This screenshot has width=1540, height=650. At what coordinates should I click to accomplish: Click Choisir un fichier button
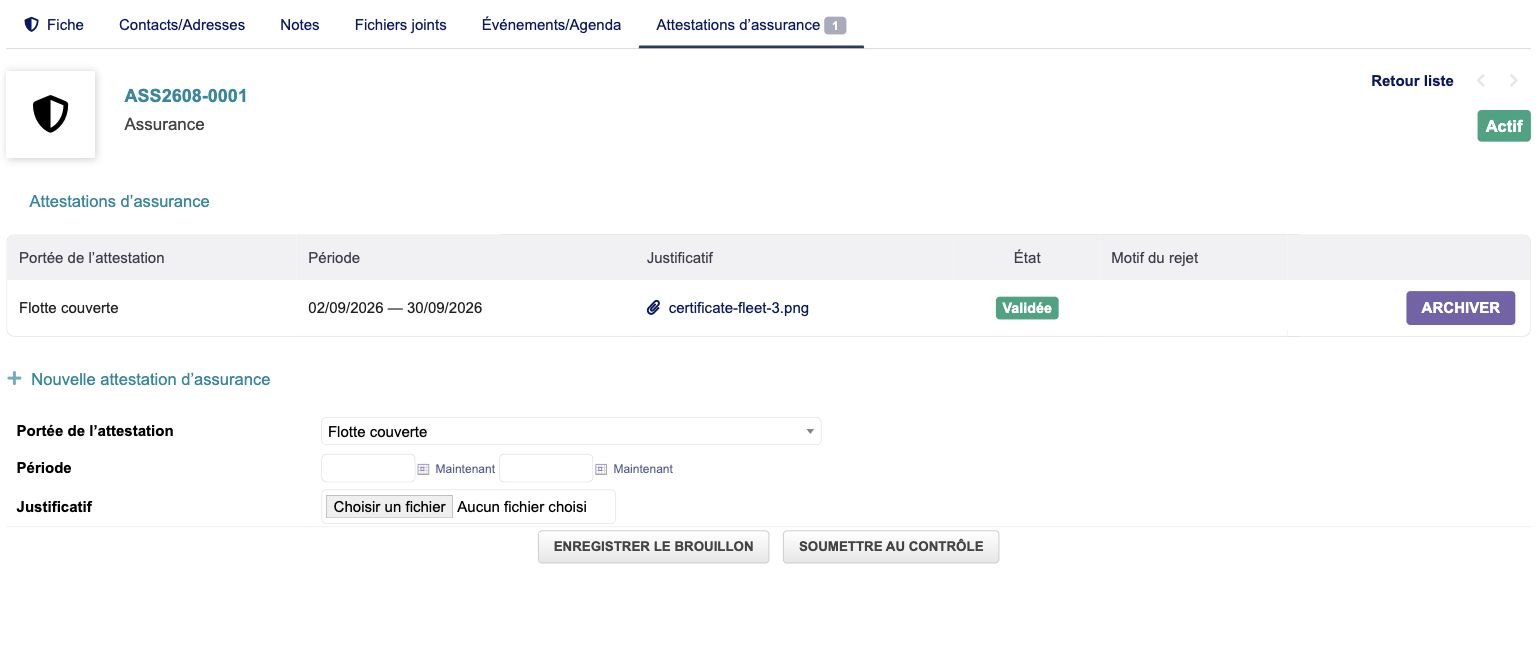389,507
